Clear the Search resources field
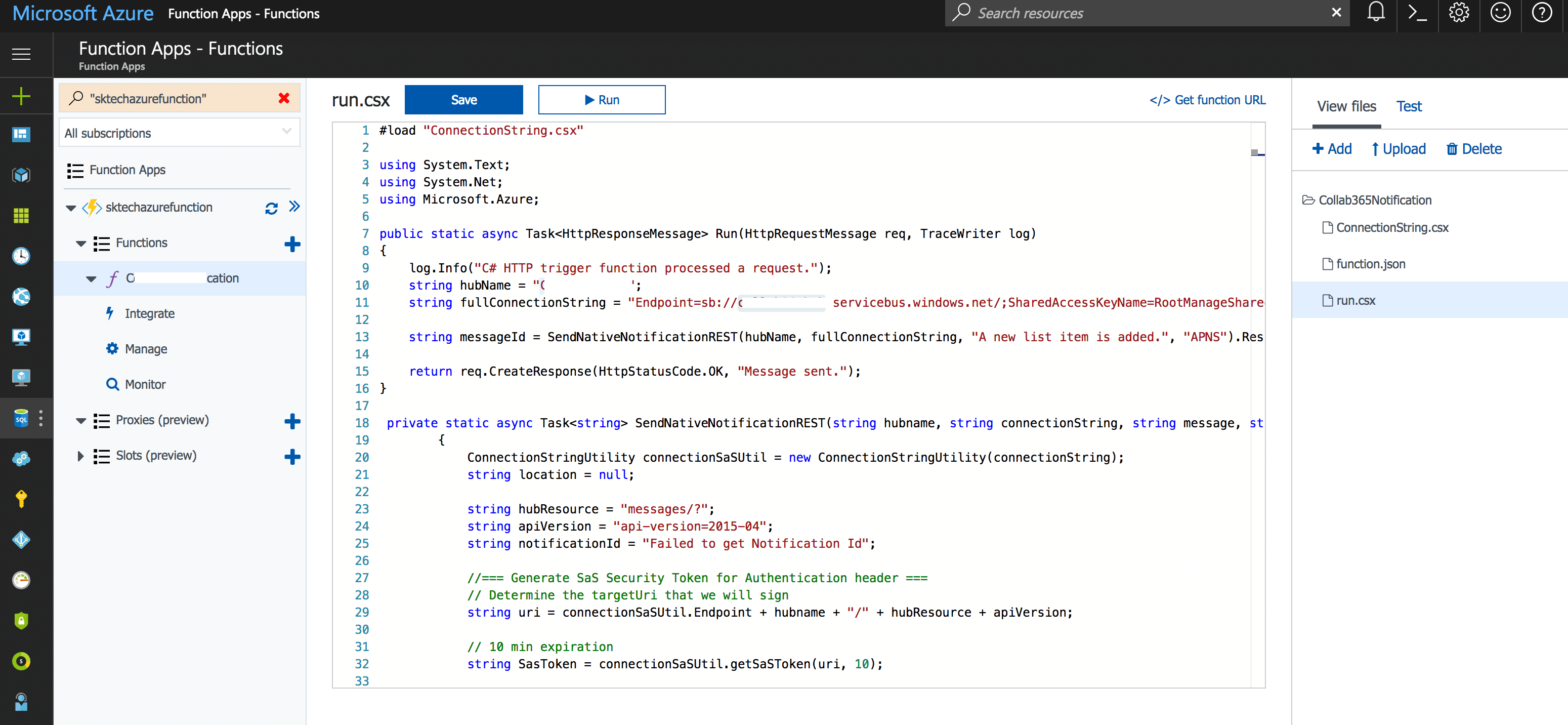The image size is (1568, 725). click(x=1336, y=13)
